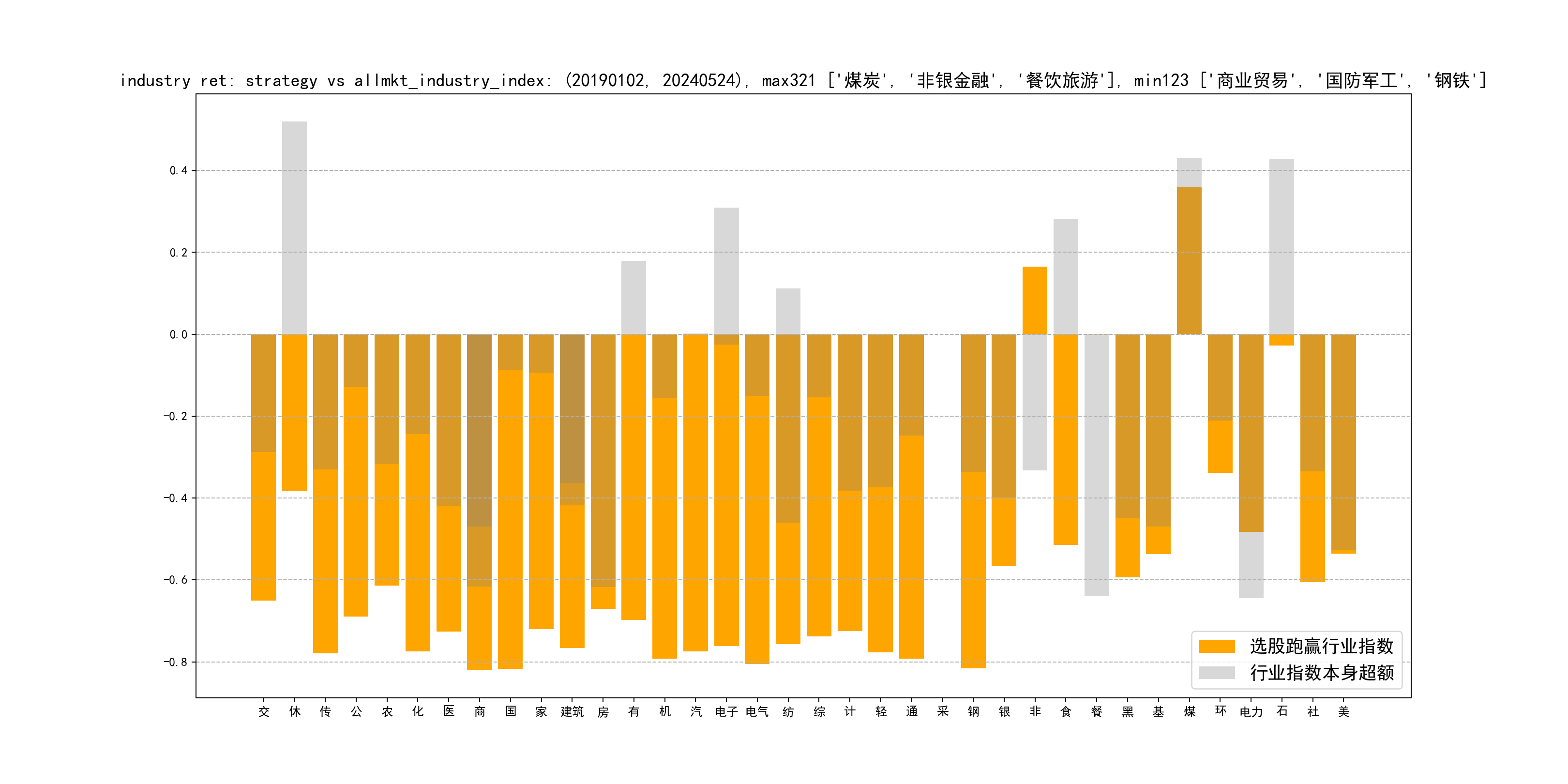Click the x-axis label 电气
The width and height of the screenshot is (1568, 784).
click(x=757, y=711)
